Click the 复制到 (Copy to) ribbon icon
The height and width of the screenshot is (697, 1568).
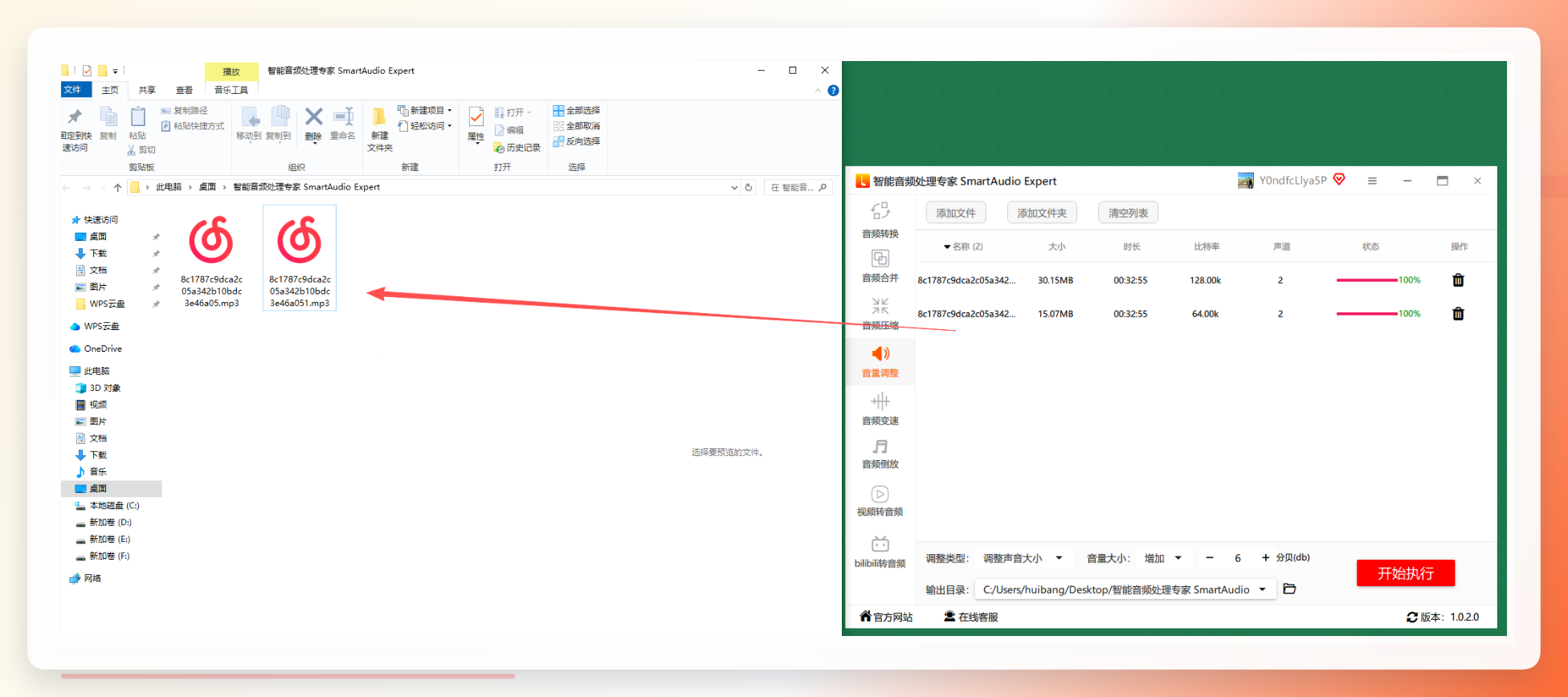(279, 117)
